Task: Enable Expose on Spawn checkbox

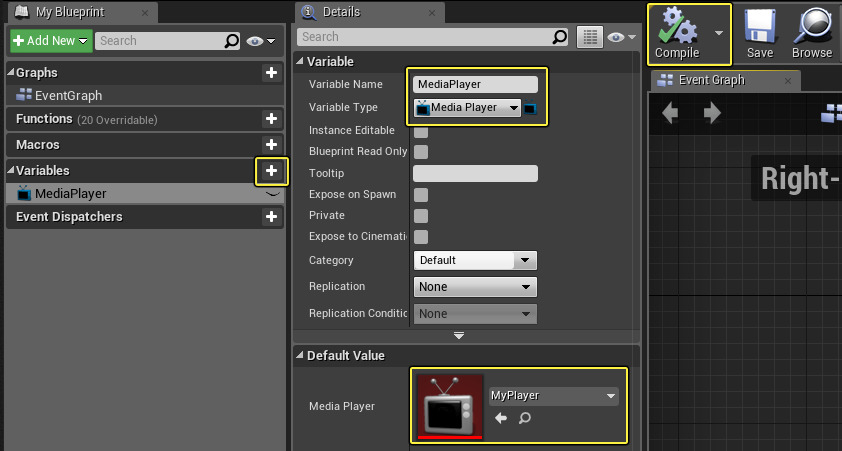Action: point(421,194)
